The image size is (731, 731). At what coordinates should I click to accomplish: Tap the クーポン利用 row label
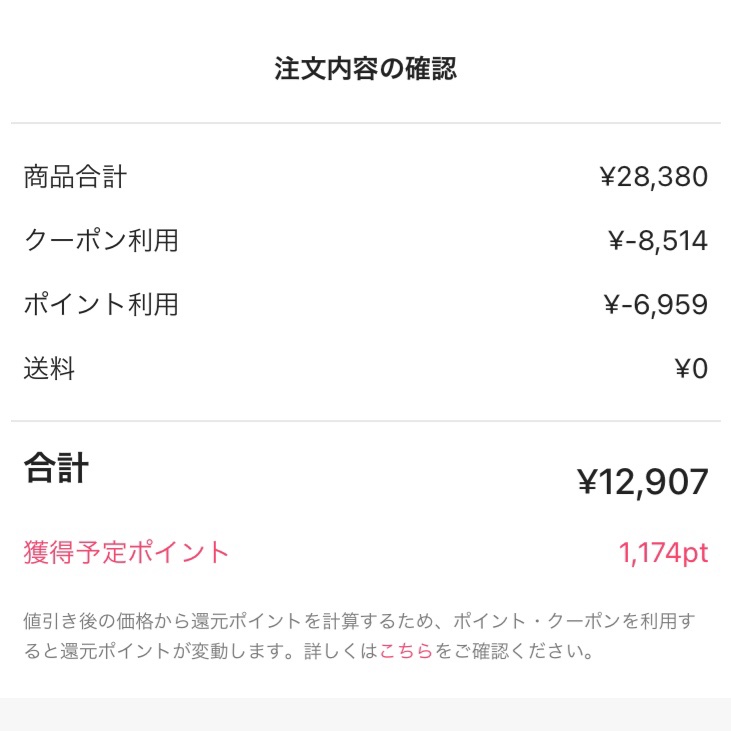pos(101,241)
